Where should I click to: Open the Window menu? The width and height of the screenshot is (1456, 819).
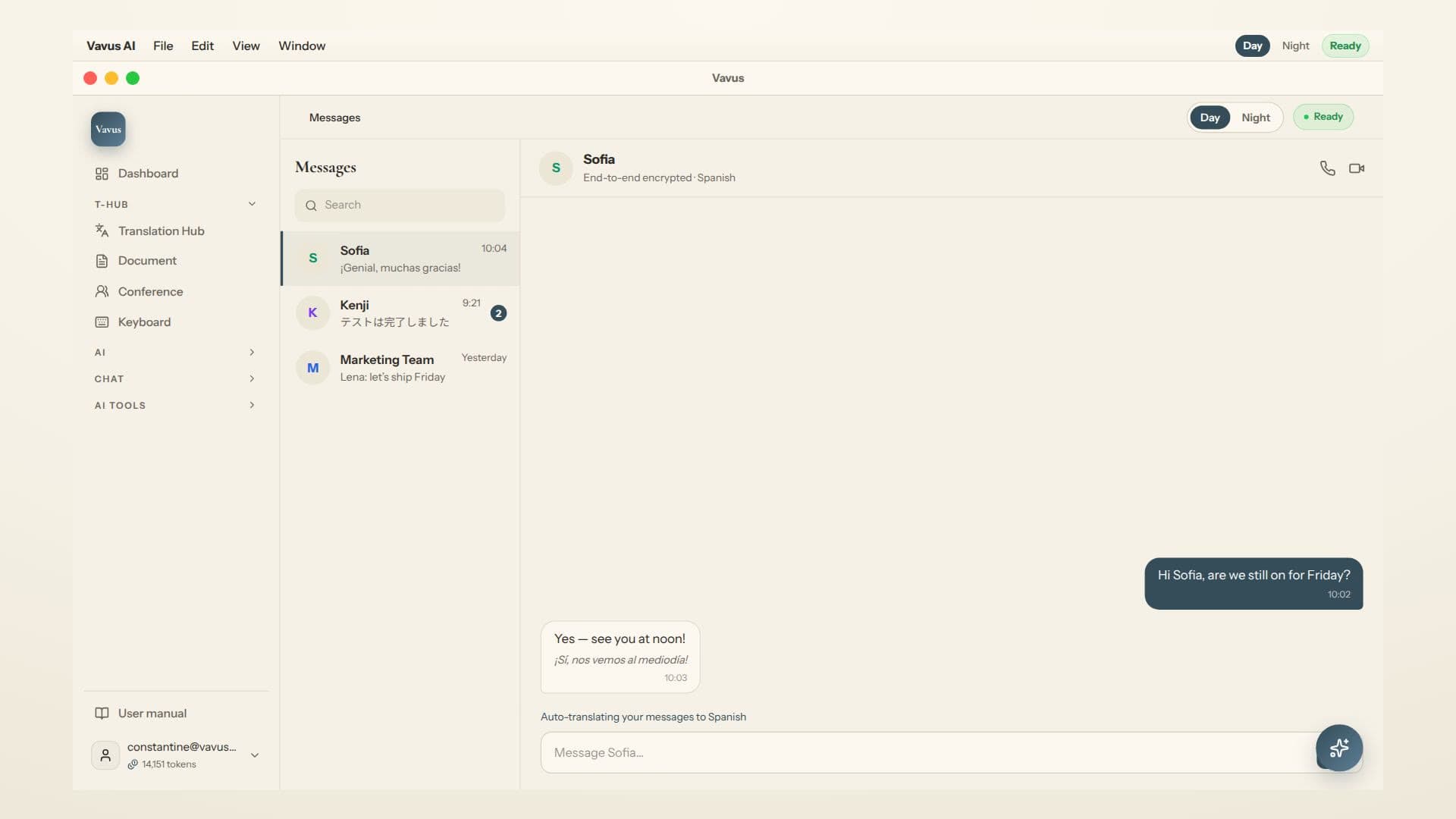pos(302,45)
